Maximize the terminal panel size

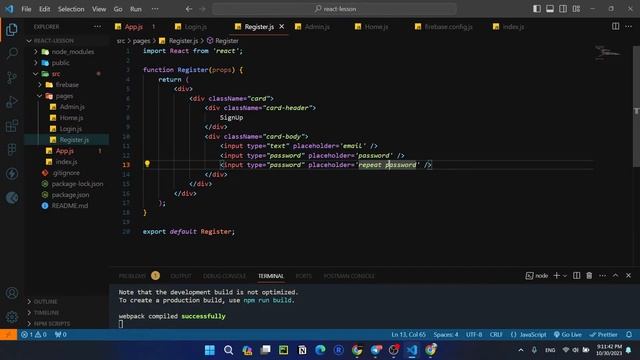616,276
